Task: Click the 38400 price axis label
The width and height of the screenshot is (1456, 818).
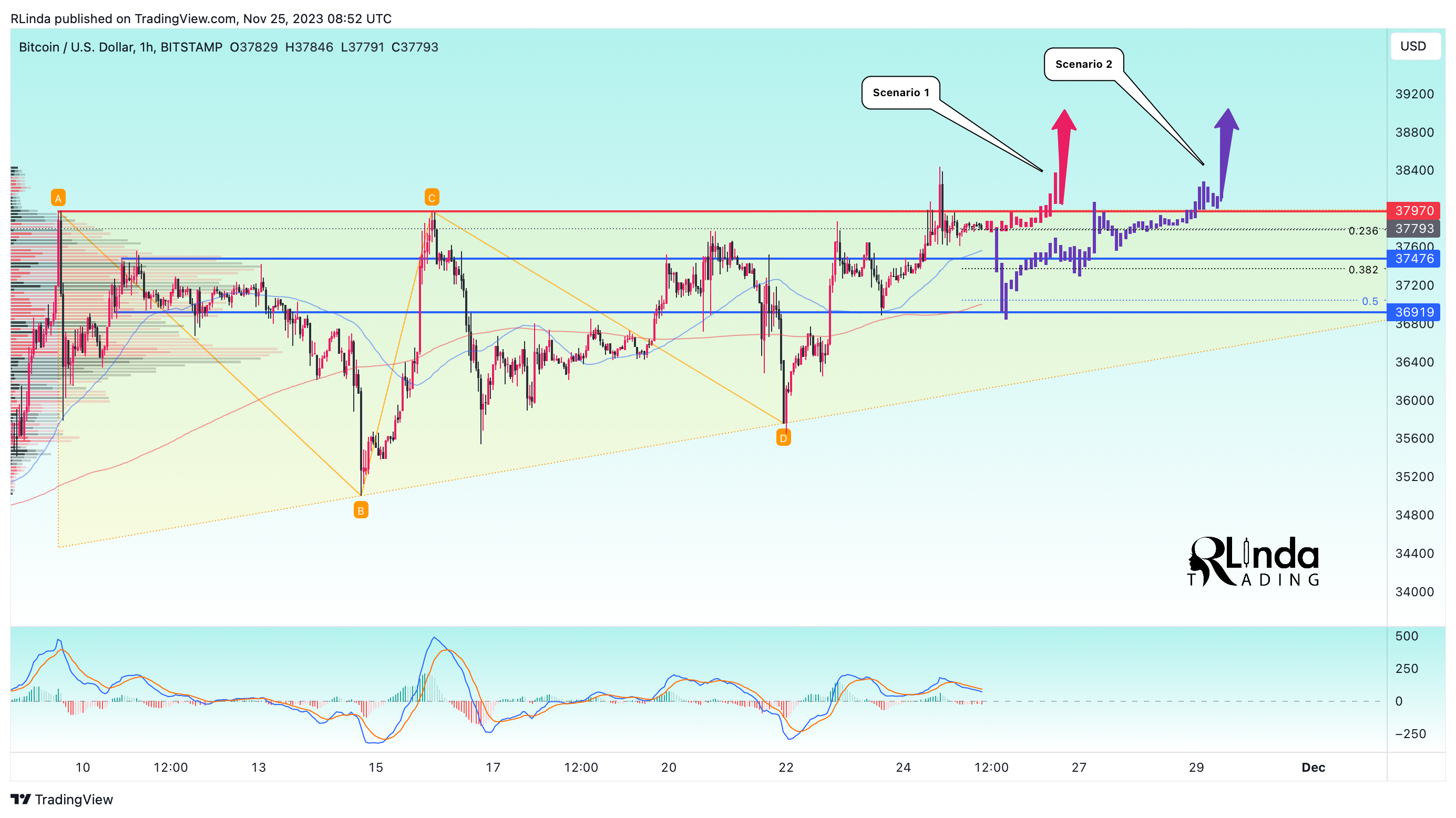Action: pyautogui.click(x=1414, y=170)
